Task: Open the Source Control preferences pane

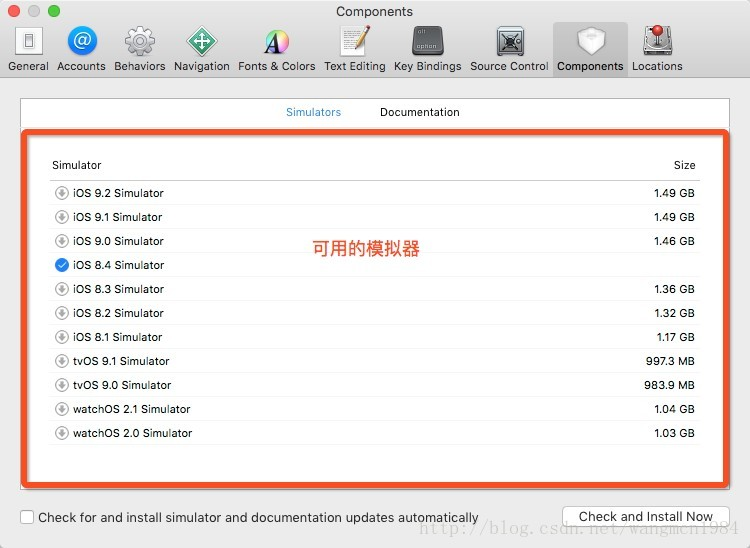Action: pos(509,49)
